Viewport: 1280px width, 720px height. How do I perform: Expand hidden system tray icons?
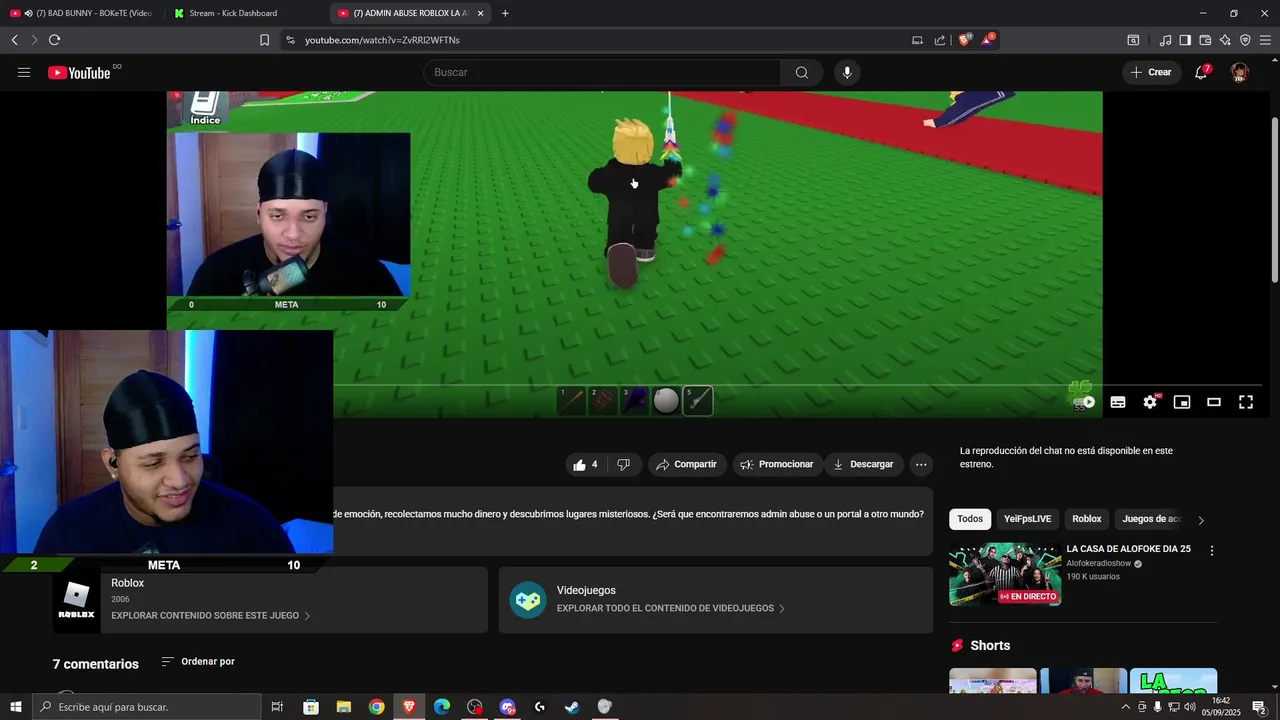(x=1126, y=707)
